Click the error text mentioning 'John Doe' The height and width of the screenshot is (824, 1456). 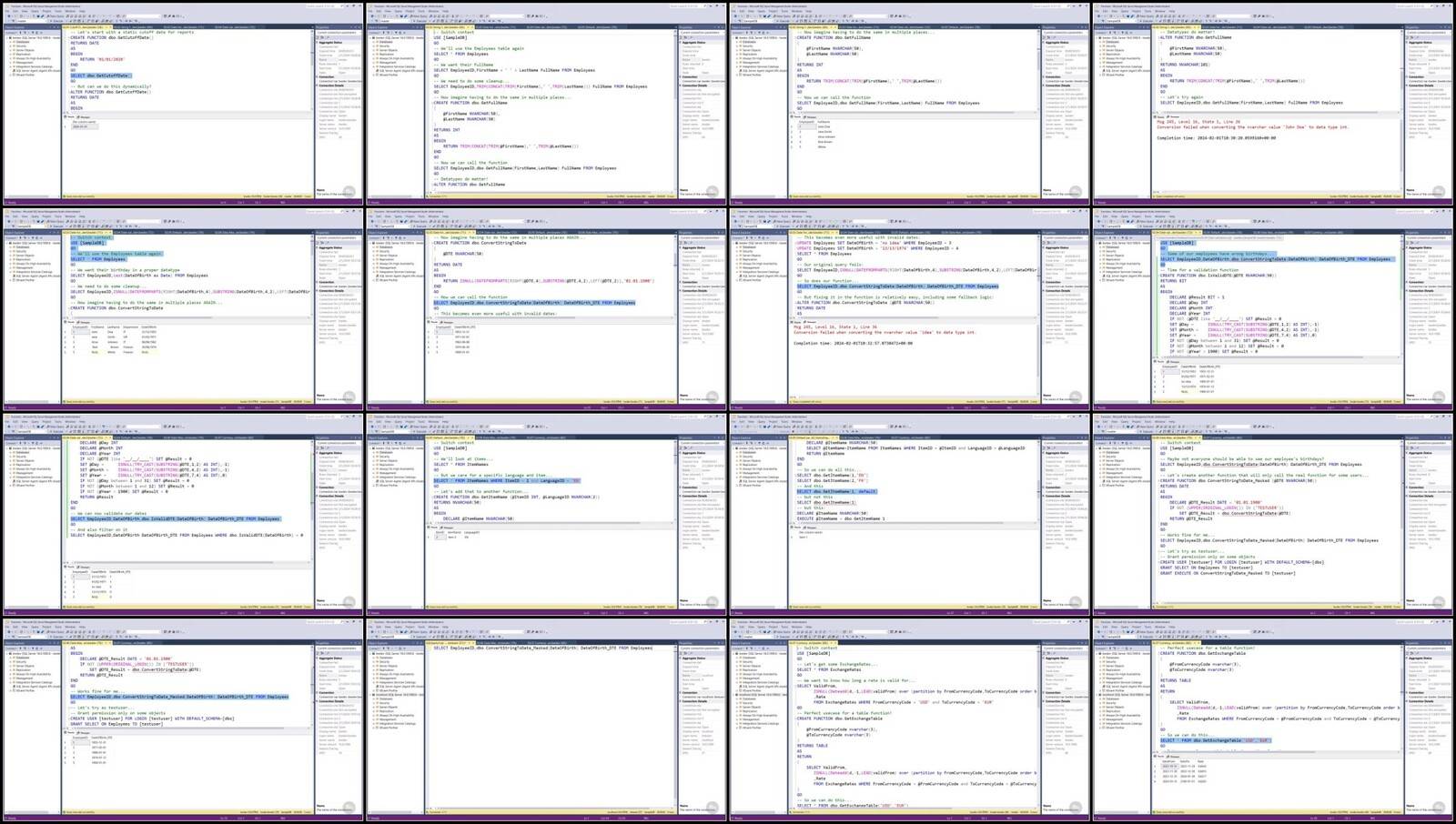coord(1252,127)
